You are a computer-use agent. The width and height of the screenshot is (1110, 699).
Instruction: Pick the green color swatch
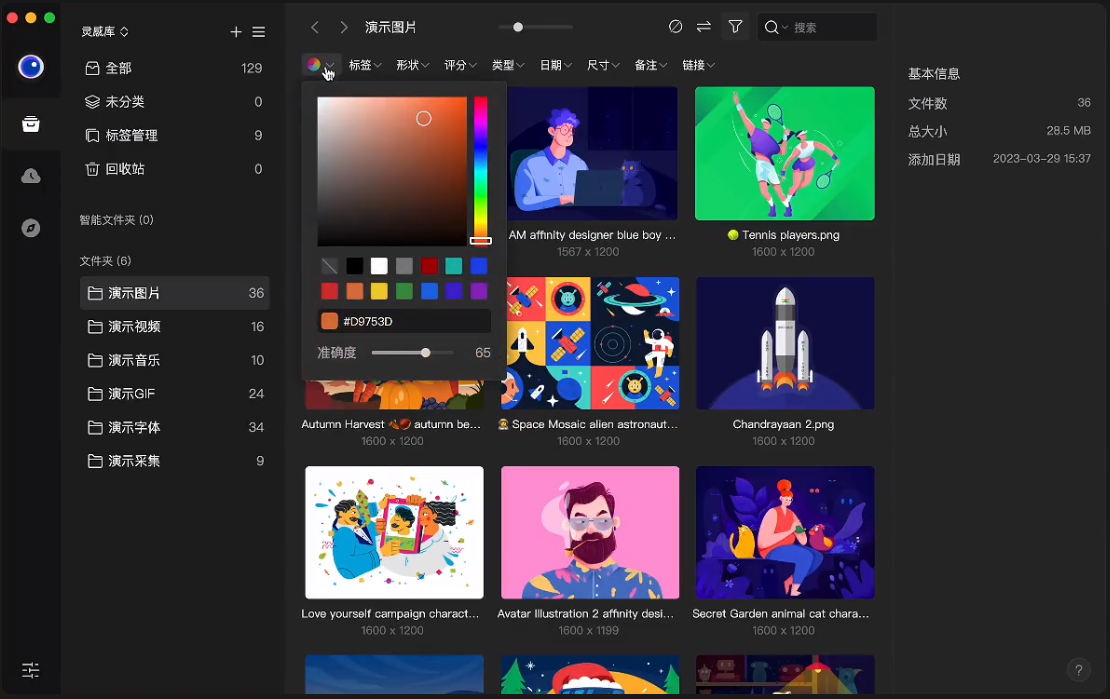[404, 291]
